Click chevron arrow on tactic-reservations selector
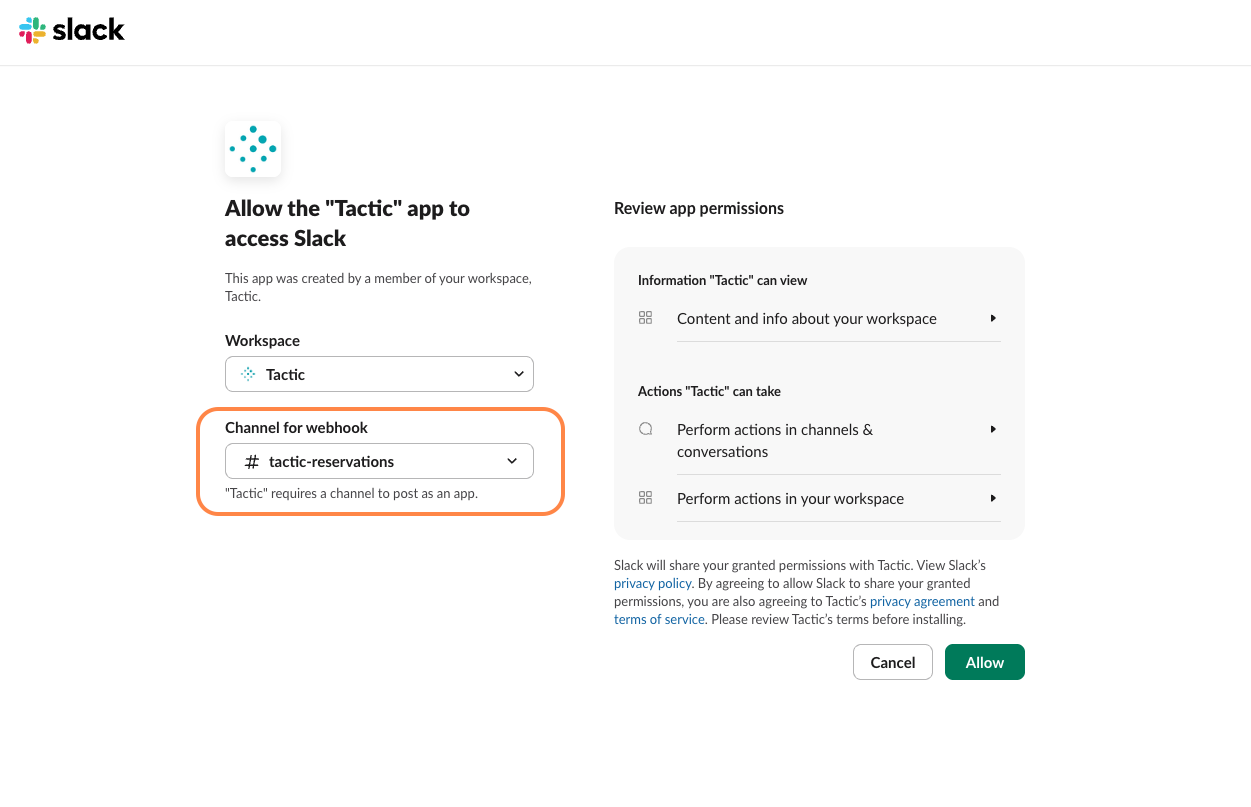The height and width of the screenshot is (807, 1251). [512, 462]
